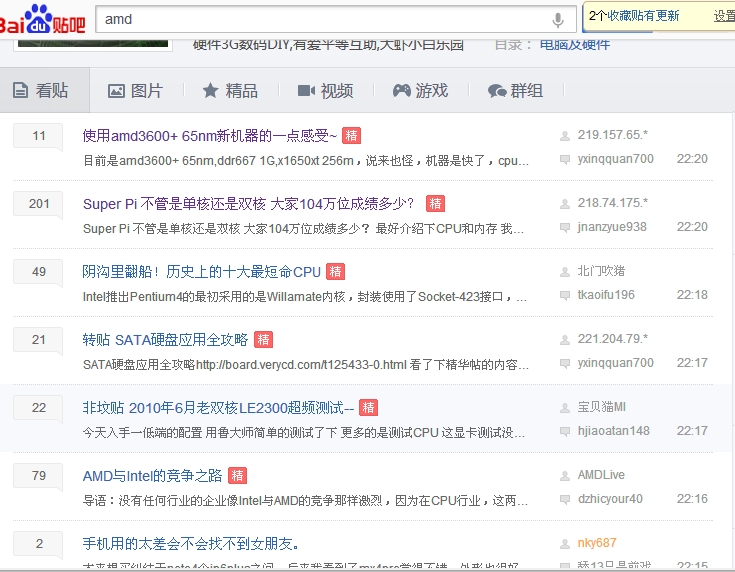
Task: Click reply icon beside dzhicyour40
Action: (x=565, y=499)
